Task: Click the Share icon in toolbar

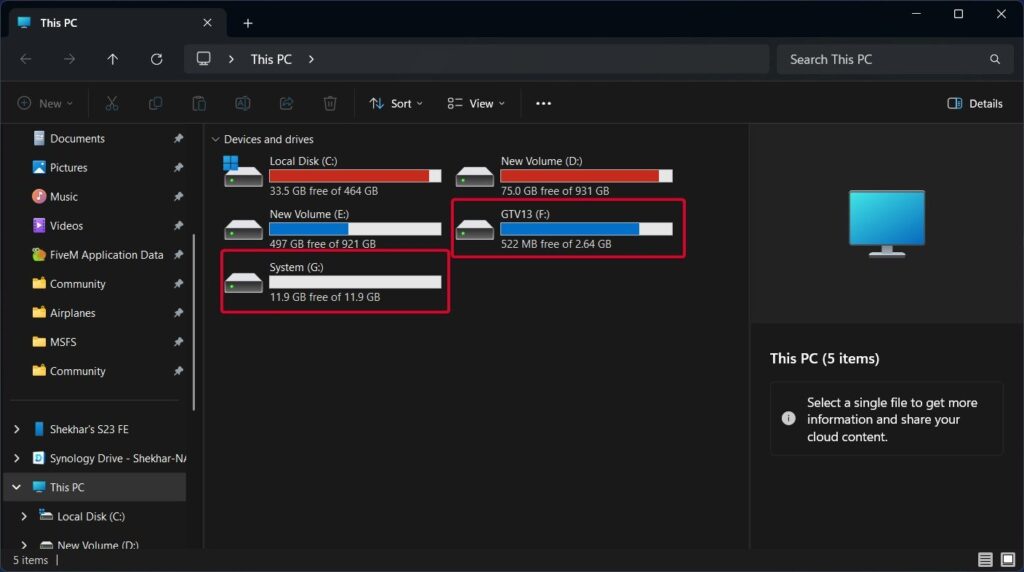Action: (286, 103)
